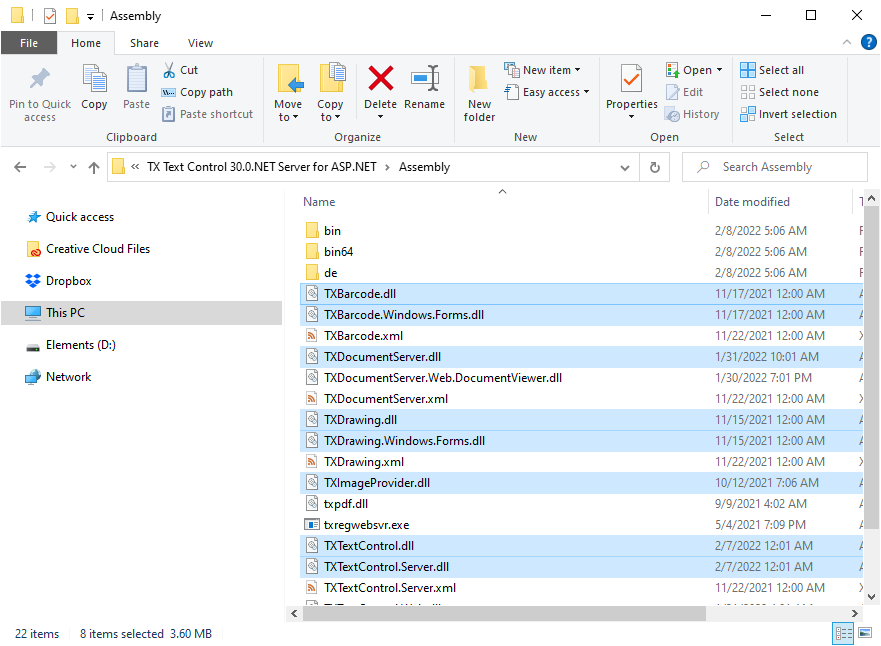Select TXImageProvider.dll file
881x646 pixels.
coord(582,483)
